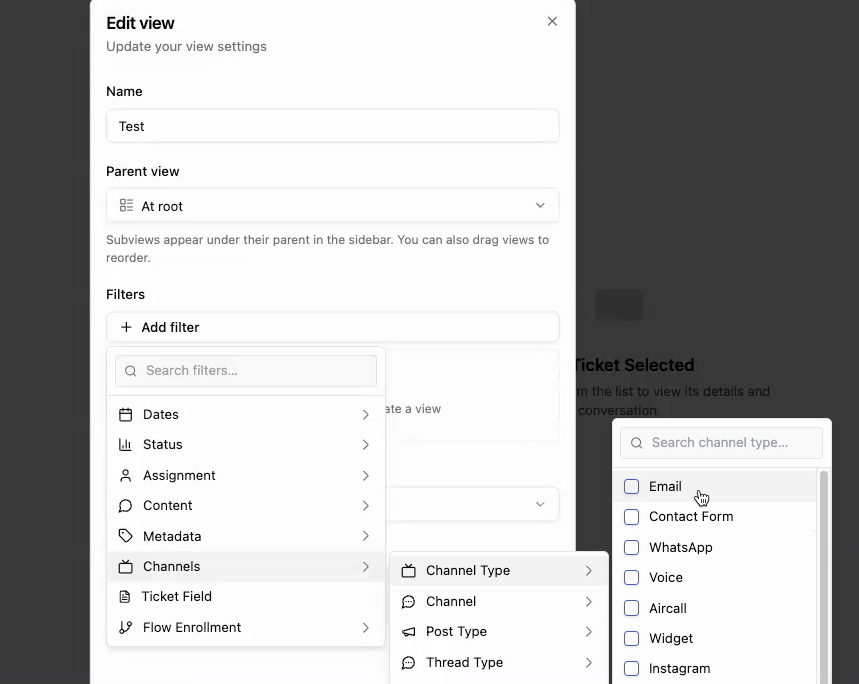
Task: Click the document icon beside Ticket Field
Action: (x=125, y=597)
